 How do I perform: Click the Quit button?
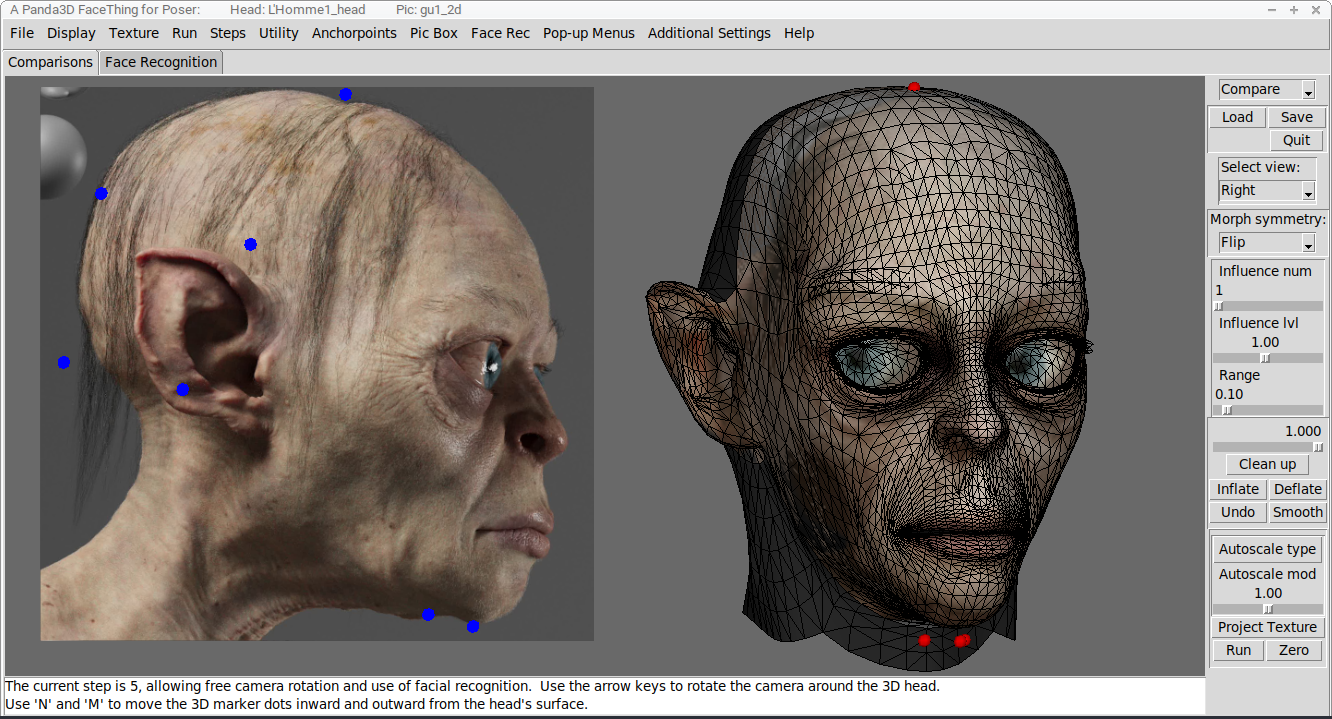point(1297,140)
